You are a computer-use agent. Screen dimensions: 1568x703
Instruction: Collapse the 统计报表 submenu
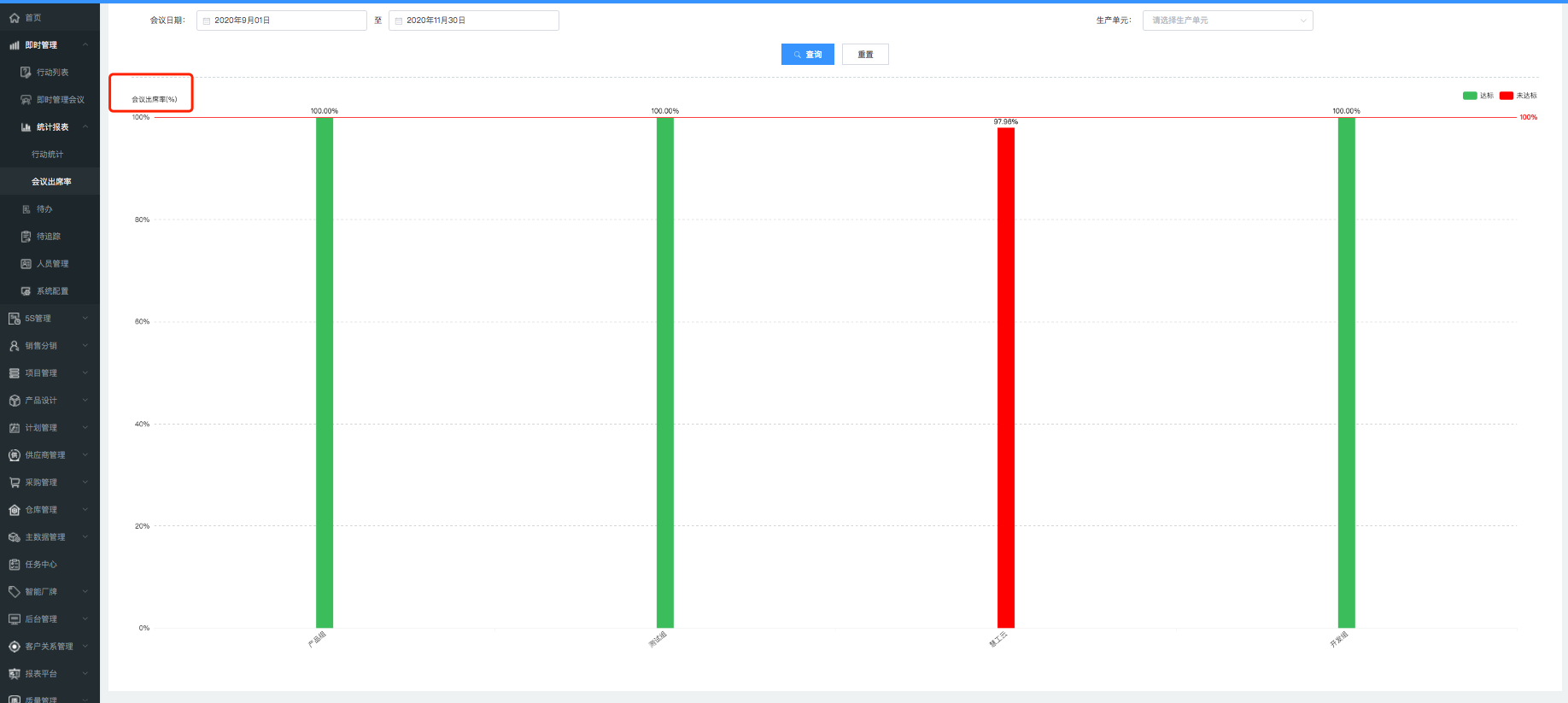click(85, 127)
